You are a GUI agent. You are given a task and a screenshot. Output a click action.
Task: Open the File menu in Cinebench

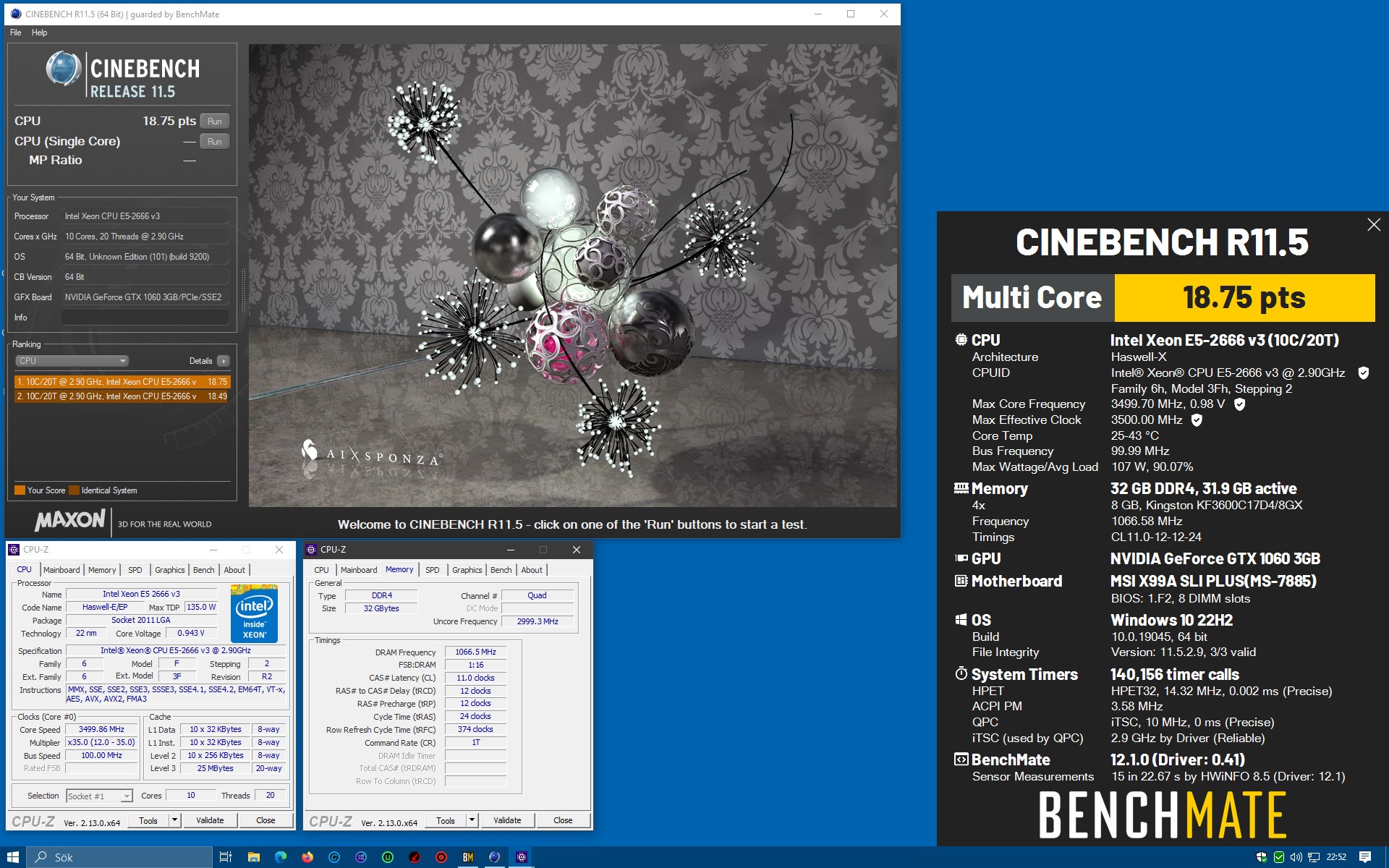tap(16, 33)
